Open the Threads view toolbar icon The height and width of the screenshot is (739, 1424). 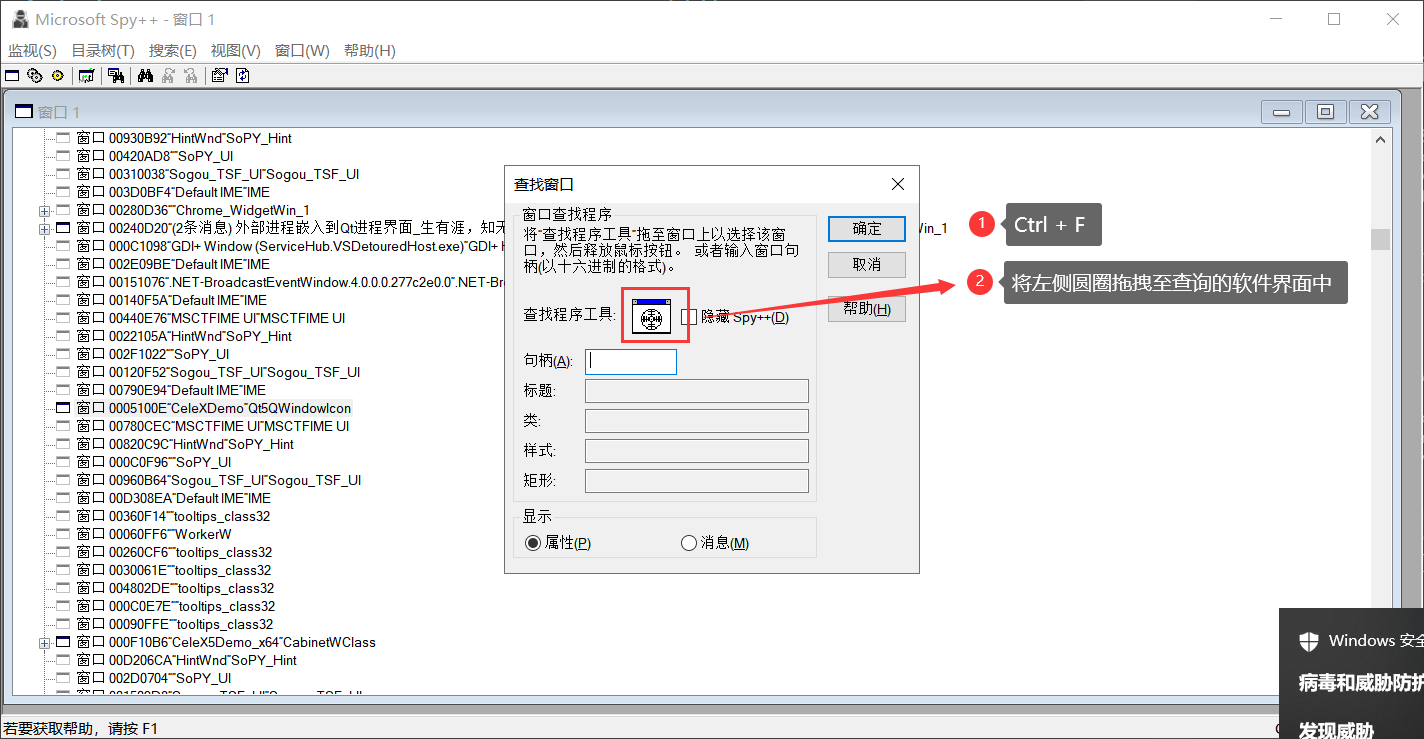tap(57, 75)
